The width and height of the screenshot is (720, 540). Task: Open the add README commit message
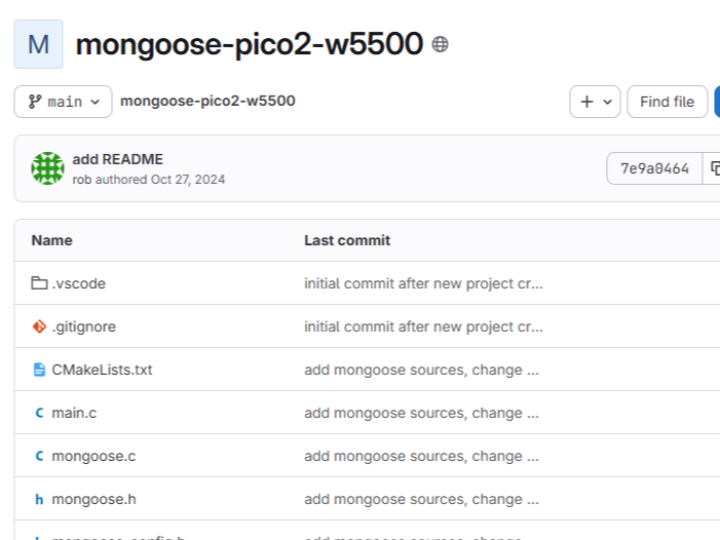coord(117,159)
